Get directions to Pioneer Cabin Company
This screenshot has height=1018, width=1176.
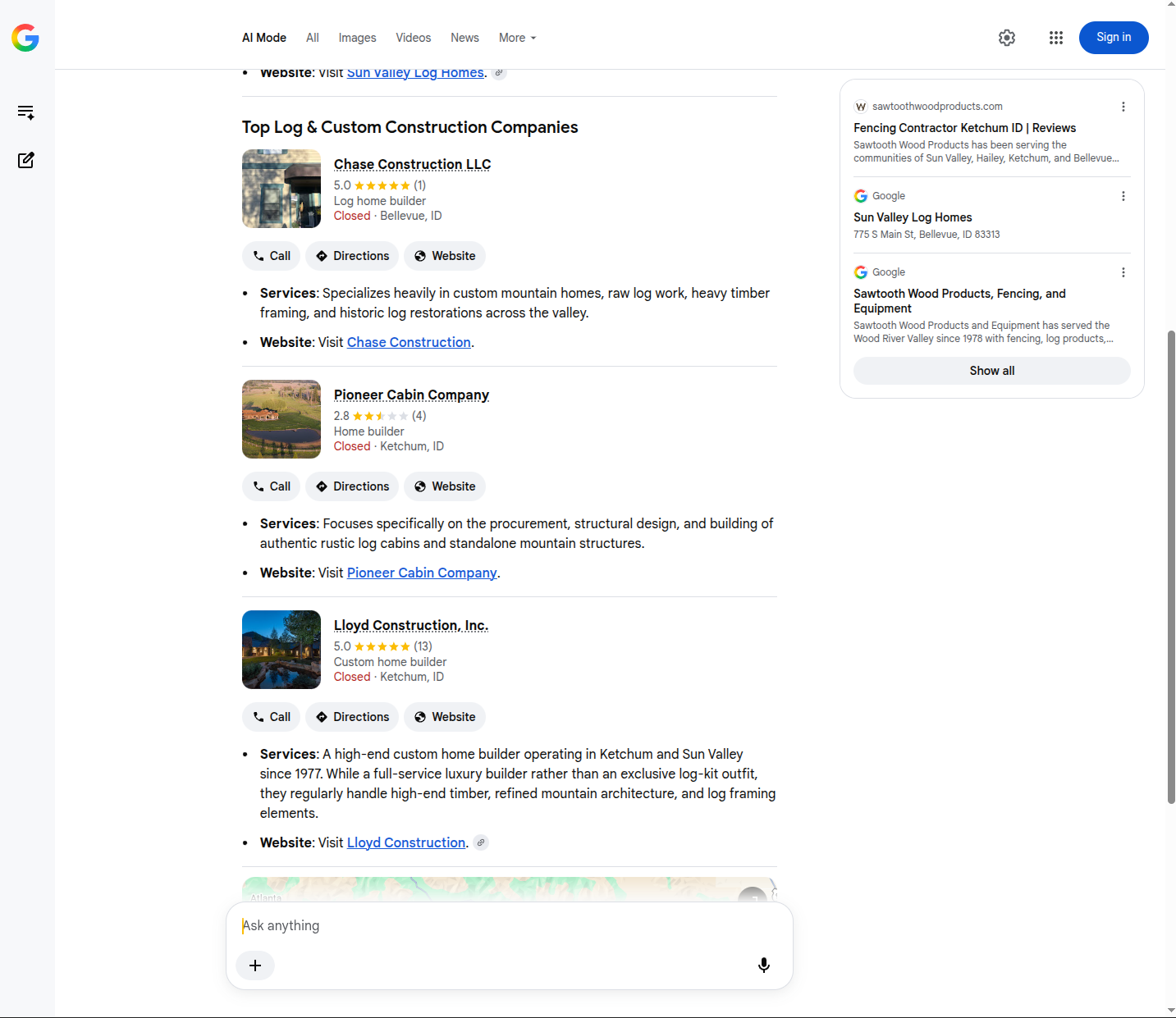pos(353,486)
